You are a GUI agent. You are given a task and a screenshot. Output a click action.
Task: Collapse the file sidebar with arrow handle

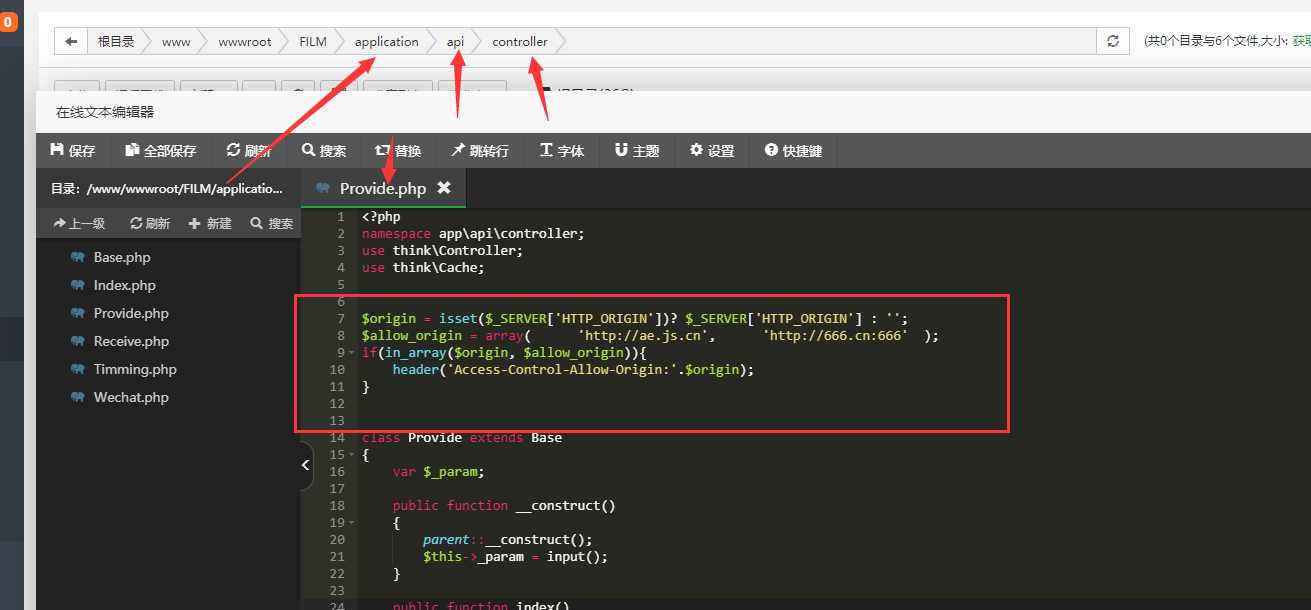305,465
